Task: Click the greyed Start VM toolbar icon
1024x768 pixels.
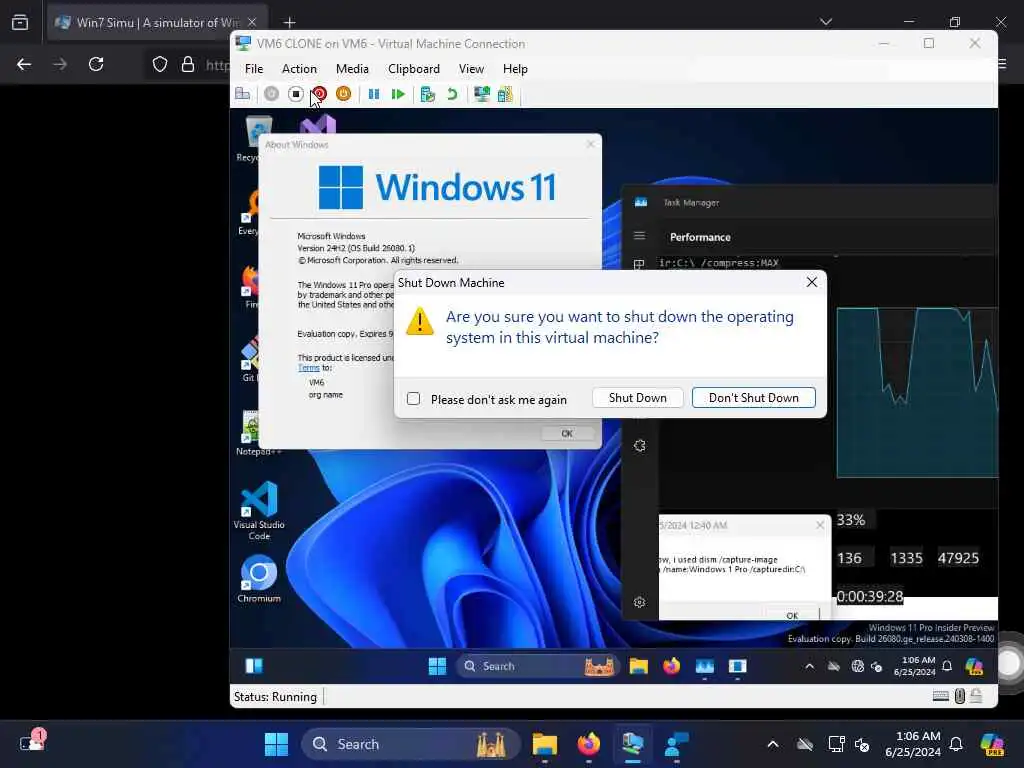Action: pos(271,94)
